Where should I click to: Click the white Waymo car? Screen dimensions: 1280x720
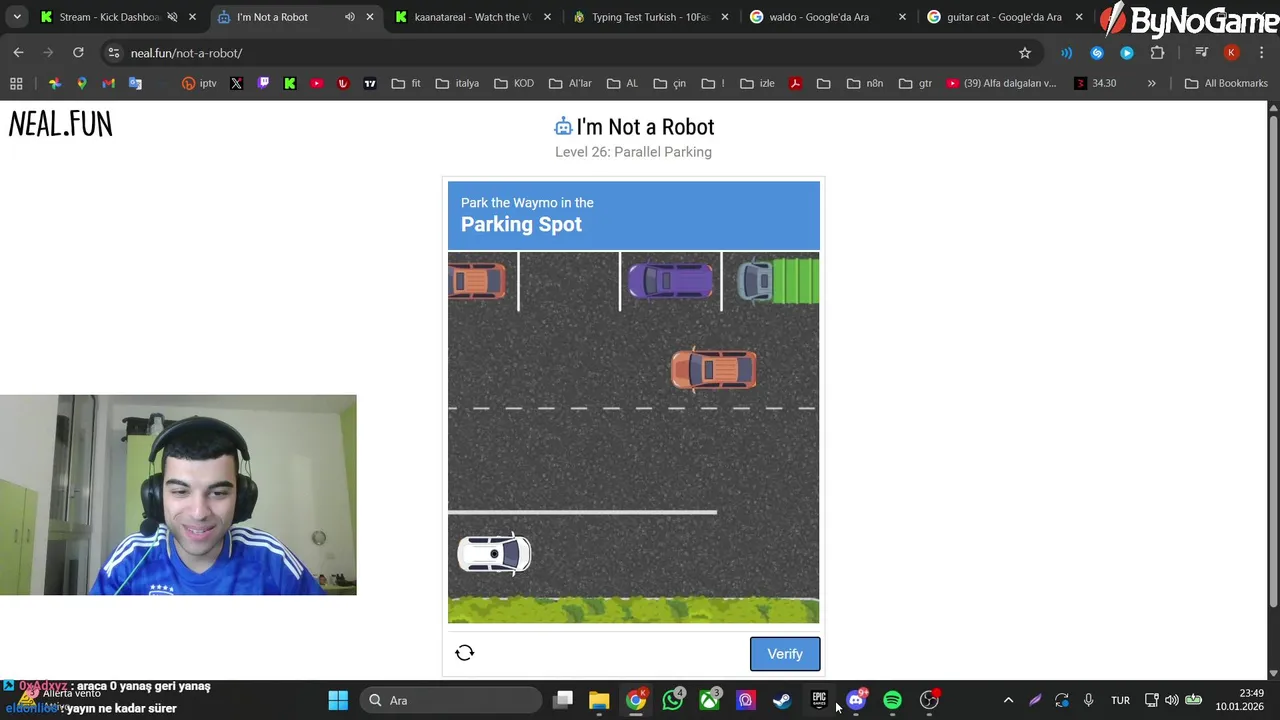(494, 554)
